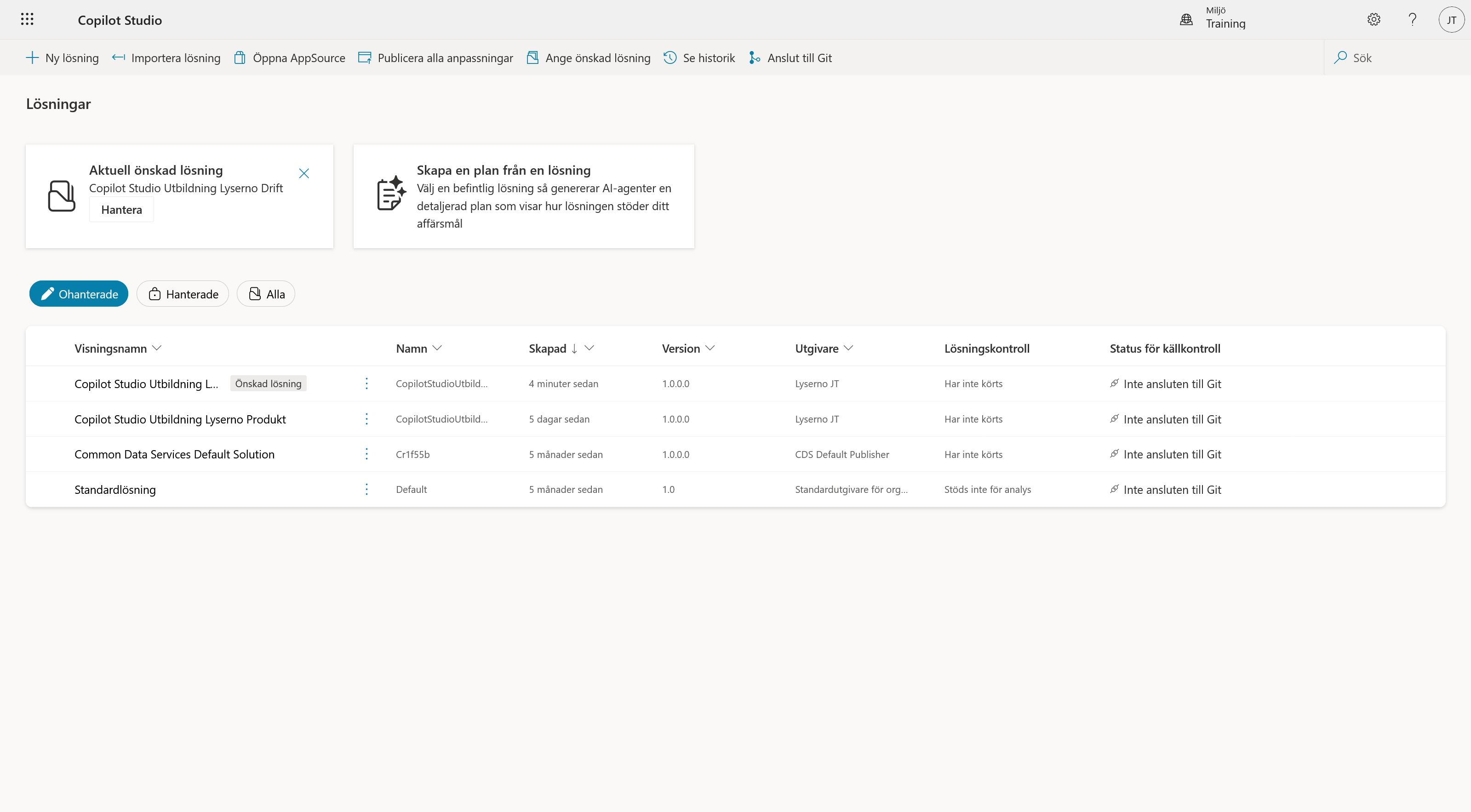The width and height of the screenshot is (1471, 812).
Task: Select the Alla filter tab
Action: pos(266,294)
